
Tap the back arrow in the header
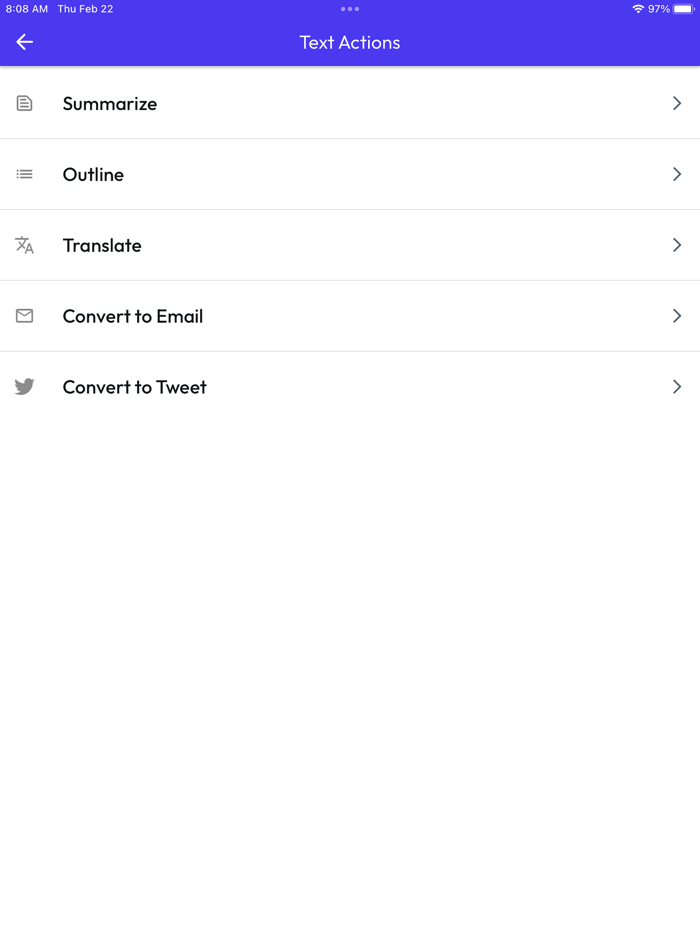(23, 42)
